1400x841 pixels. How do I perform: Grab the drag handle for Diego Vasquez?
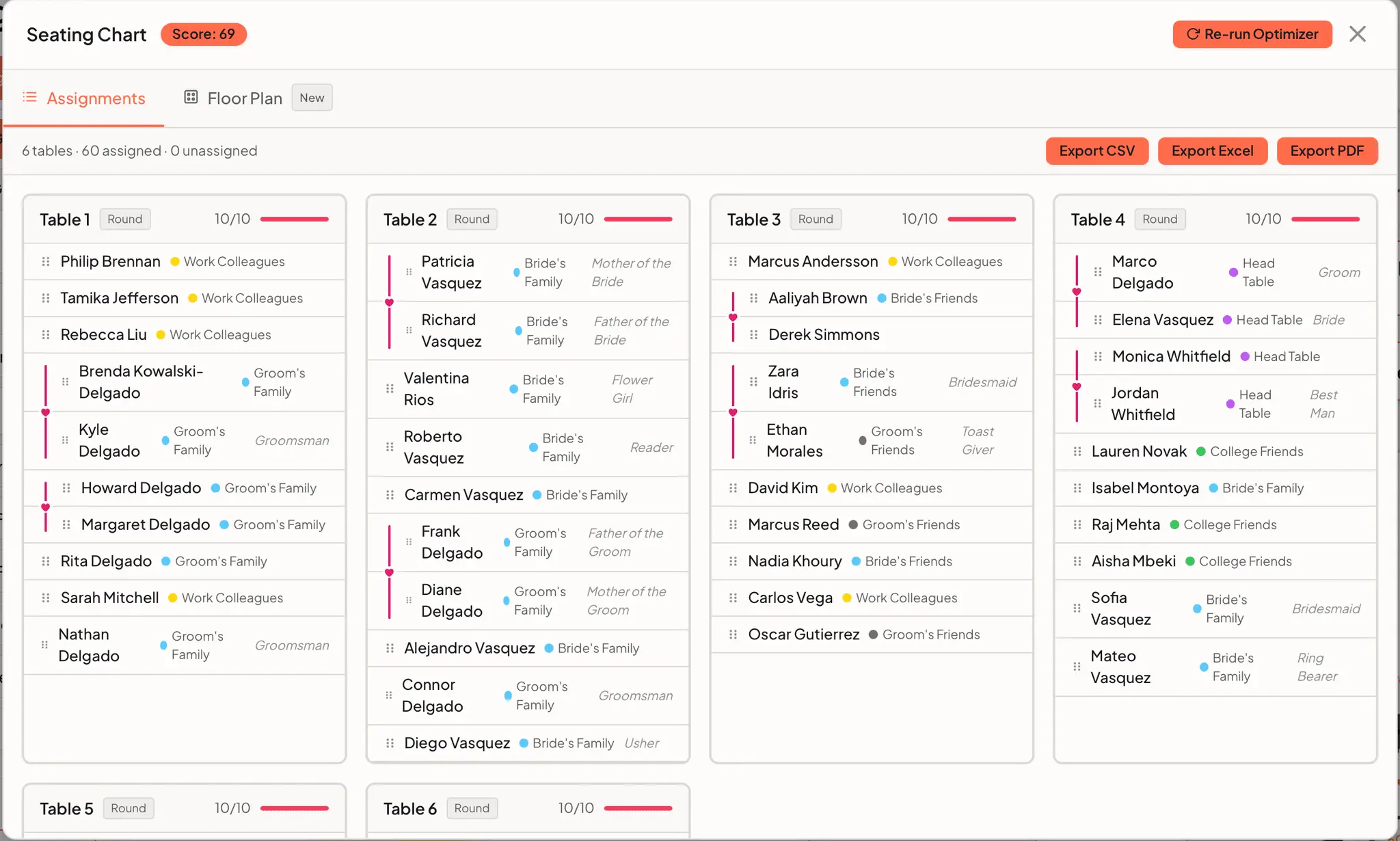[390, 743]
